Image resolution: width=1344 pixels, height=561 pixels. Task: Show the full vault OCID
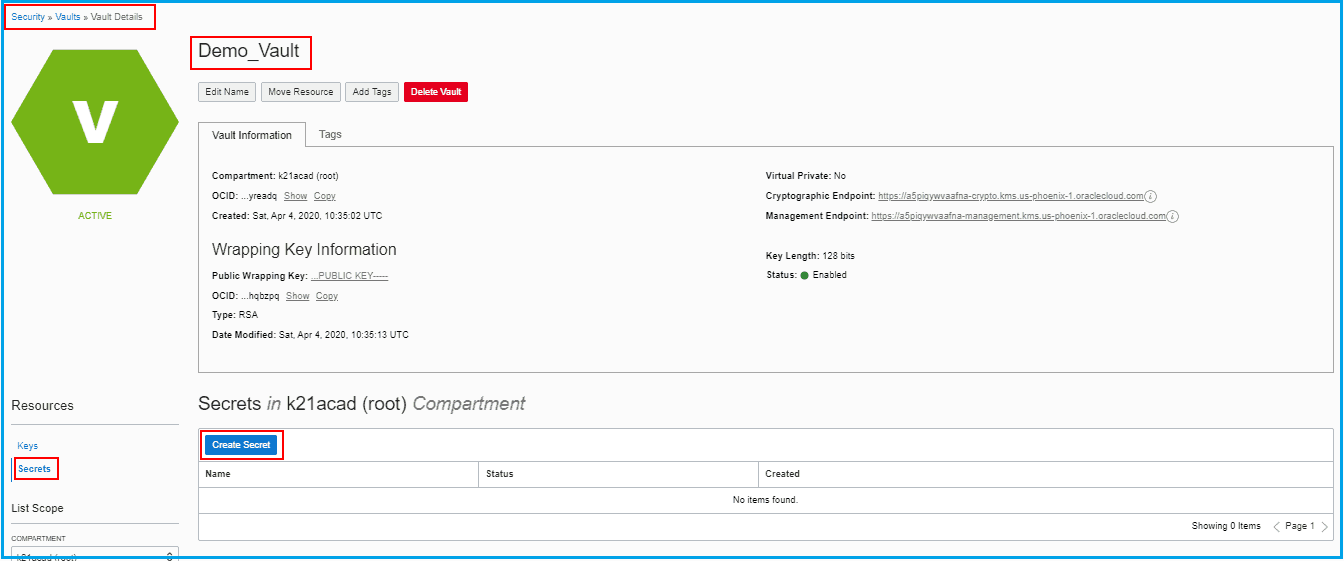(x=296, y=196)
